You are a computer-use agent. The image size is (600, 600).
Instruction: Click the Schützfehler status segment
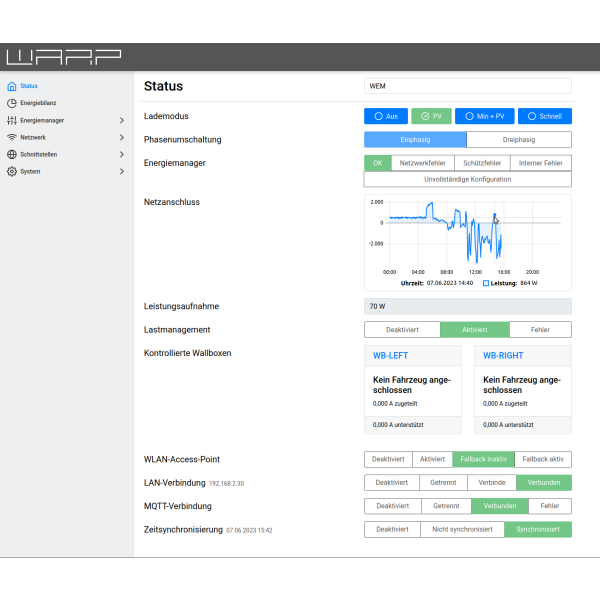[482, 163]
